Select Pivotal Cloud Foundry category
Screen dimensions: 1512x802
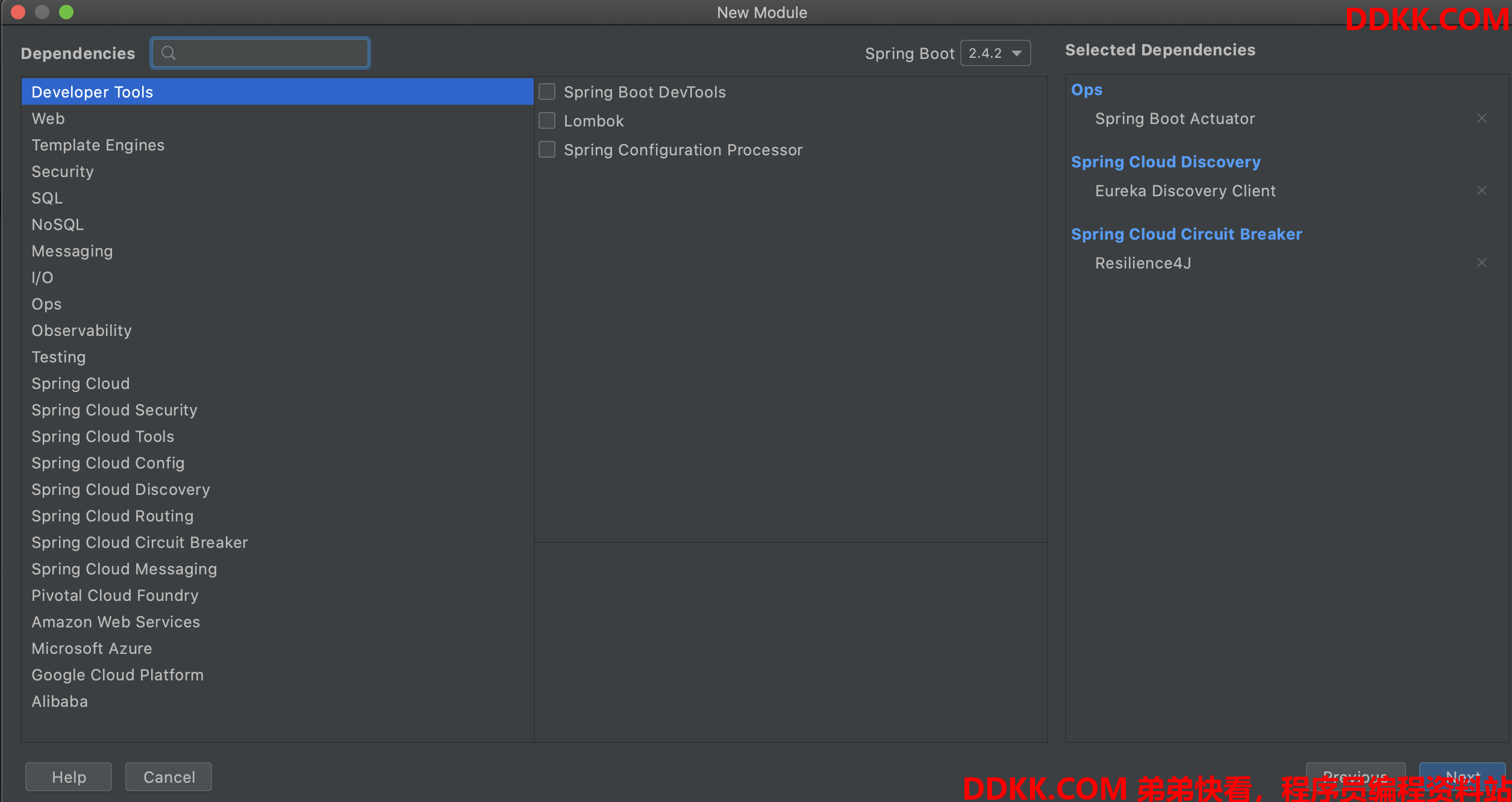pyautogui.click(x=278, y=595)
